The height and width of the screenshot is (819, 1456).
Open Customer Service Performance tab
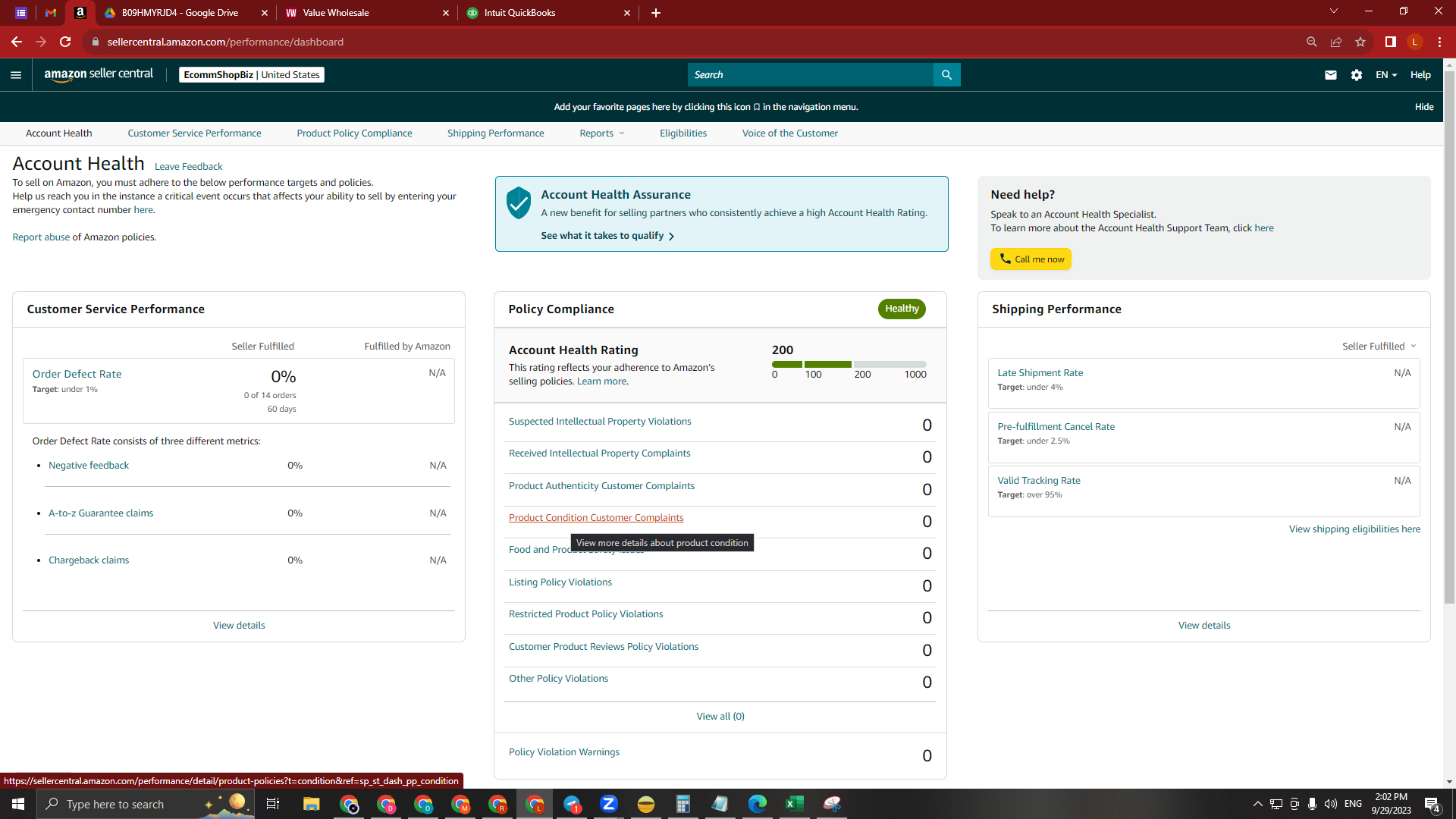pos(195,133)
